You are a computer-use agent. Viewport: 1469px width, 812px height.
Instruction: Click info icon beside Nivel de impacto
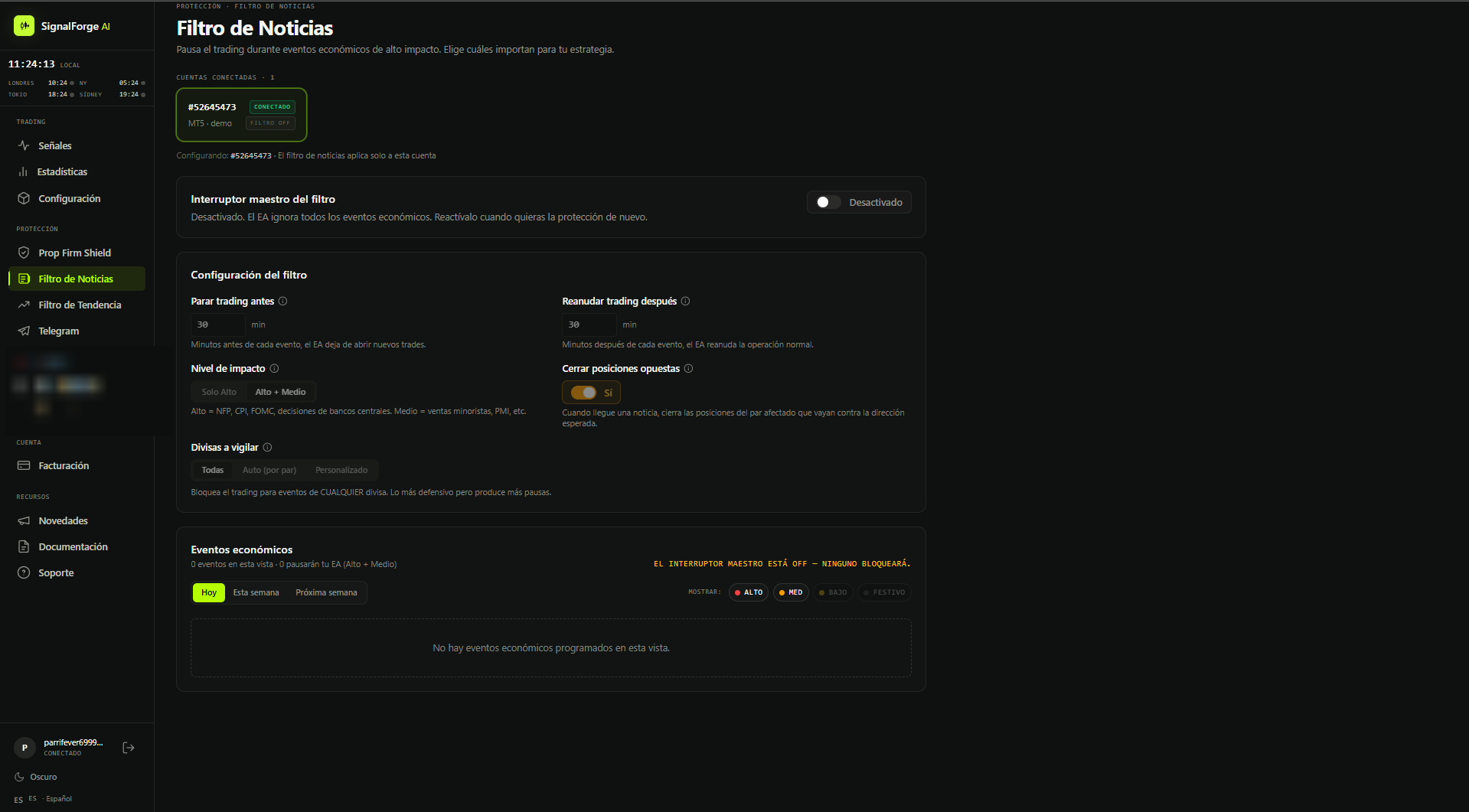pos(274,369)
